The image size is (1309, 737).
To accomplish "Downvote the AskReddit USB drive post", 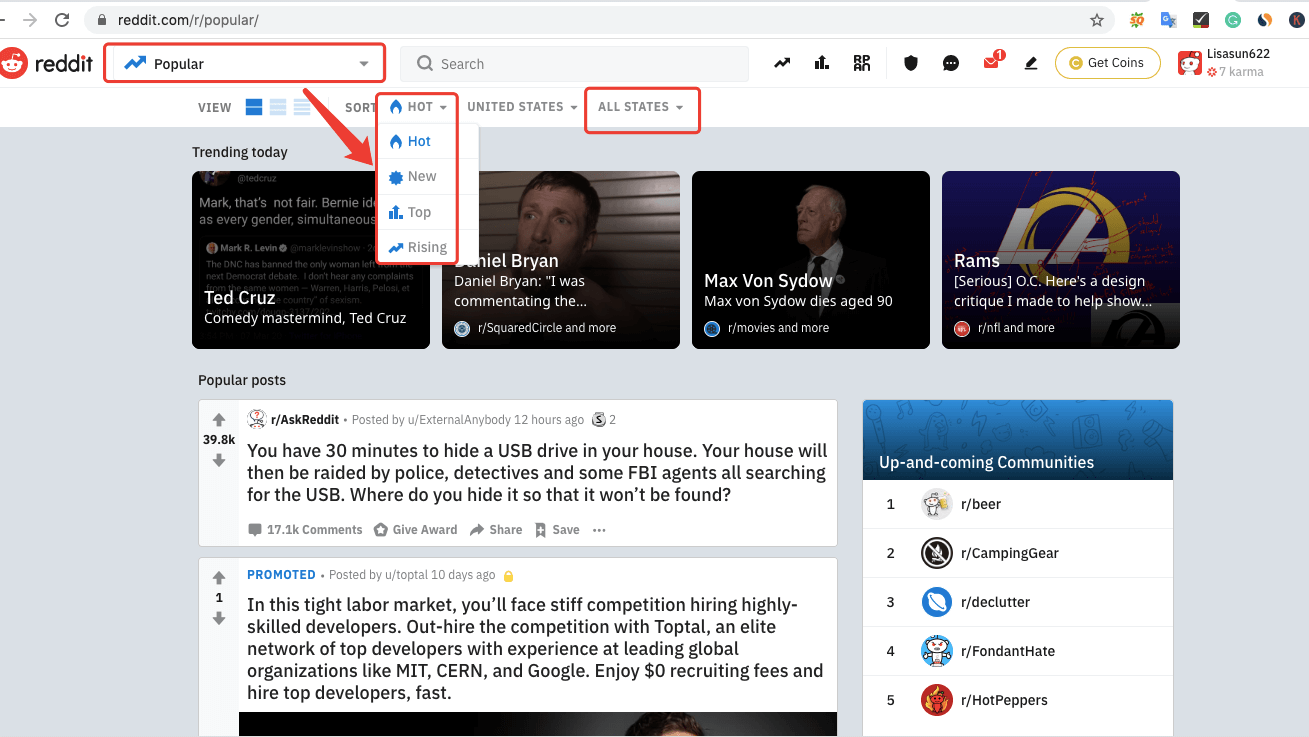I will pos(219,460).
